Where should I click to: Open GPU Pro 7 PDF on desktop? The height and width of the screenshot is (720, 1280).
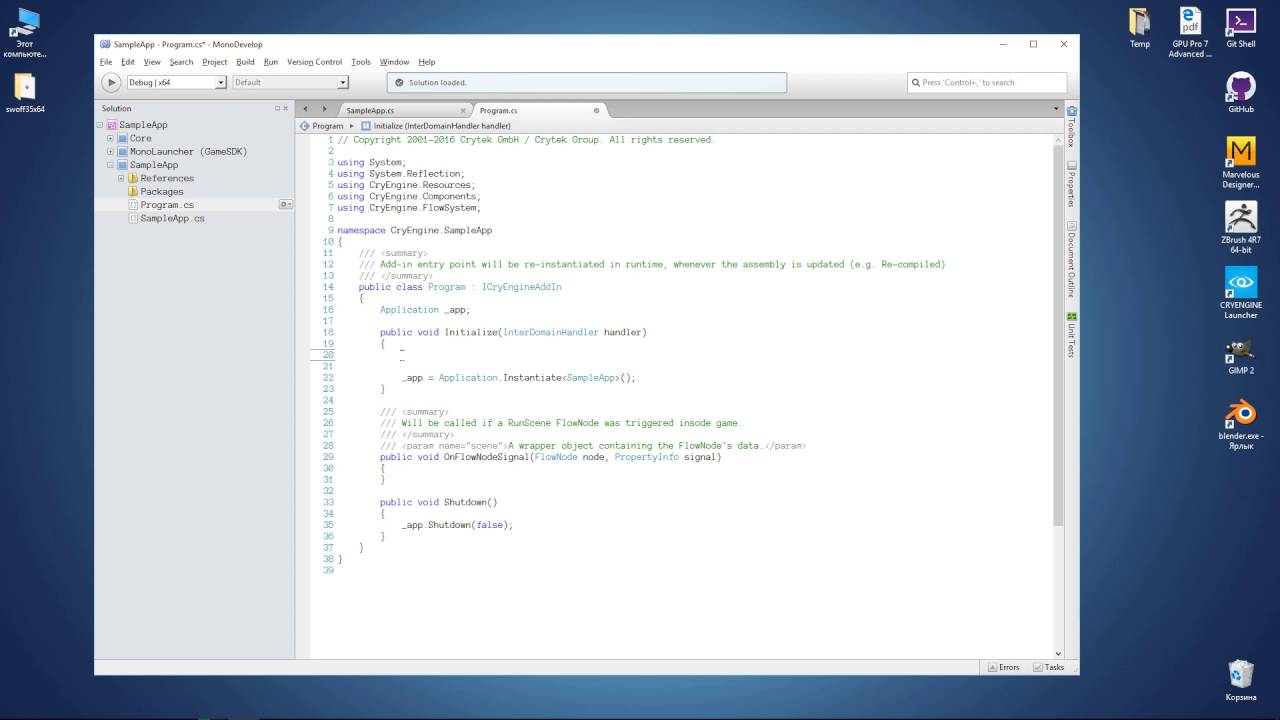pos(1190,32)
